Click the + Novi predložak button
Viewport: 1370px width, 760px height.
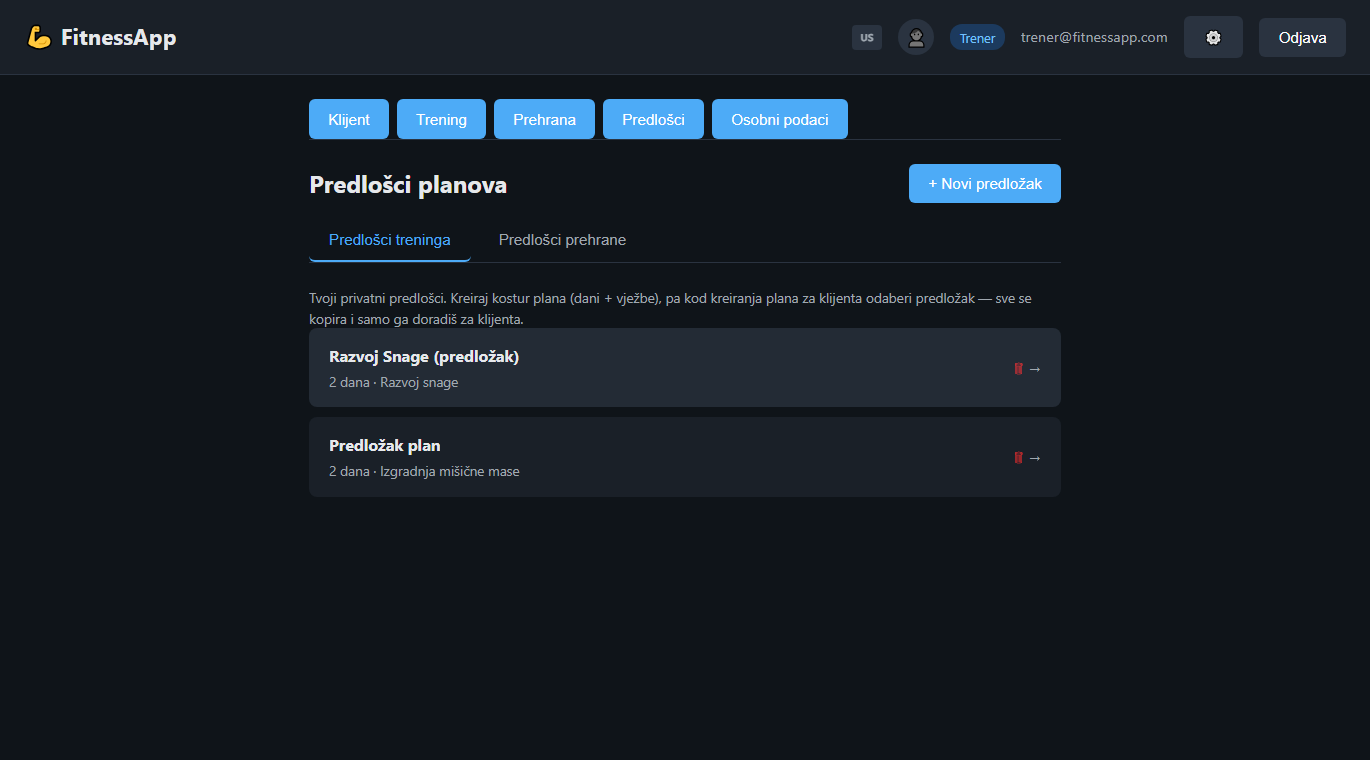pos(985,184)
